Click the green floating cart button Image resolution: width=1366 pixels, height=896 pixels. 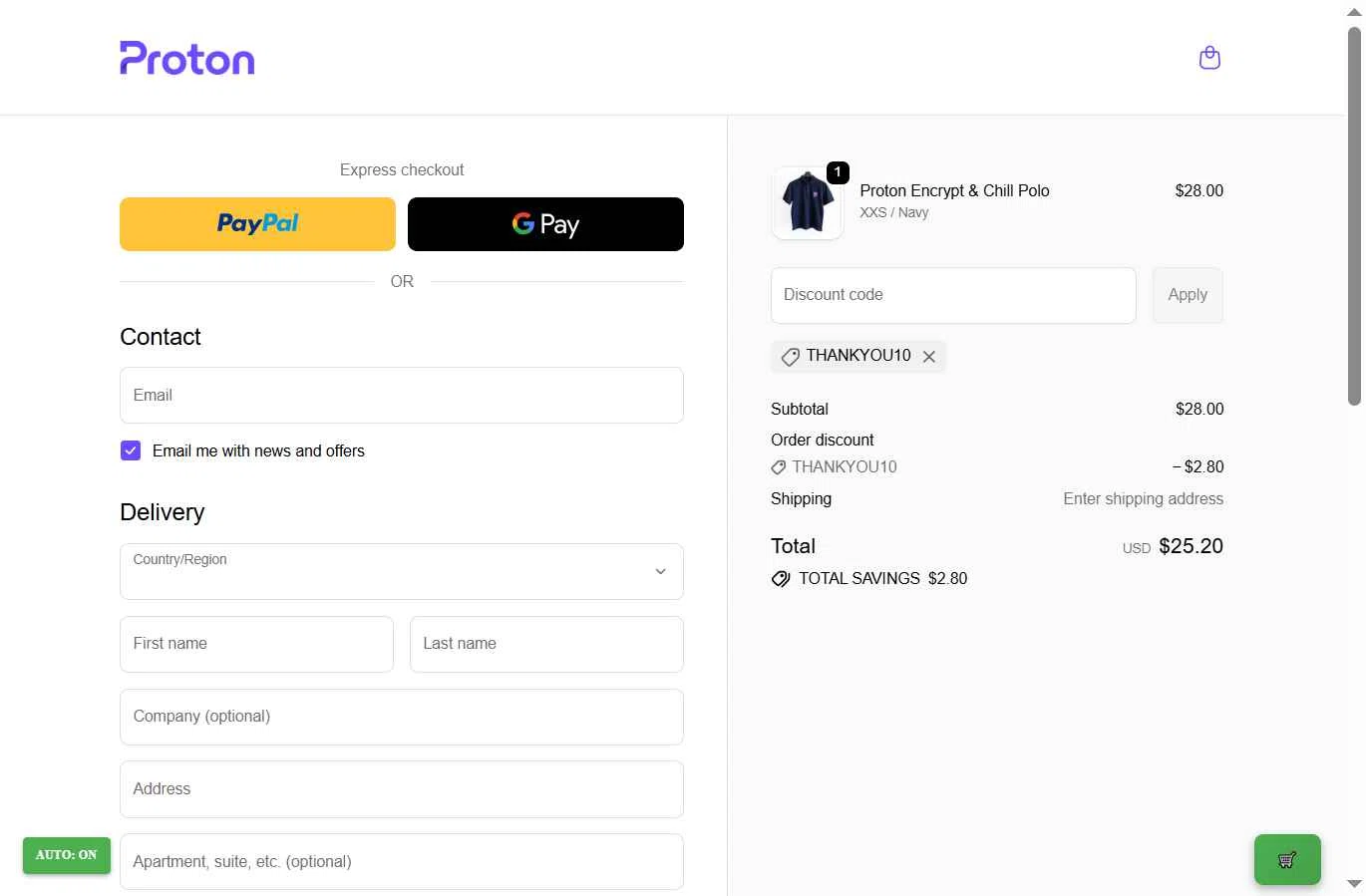pyautogui.click(x=1287, y=859)
